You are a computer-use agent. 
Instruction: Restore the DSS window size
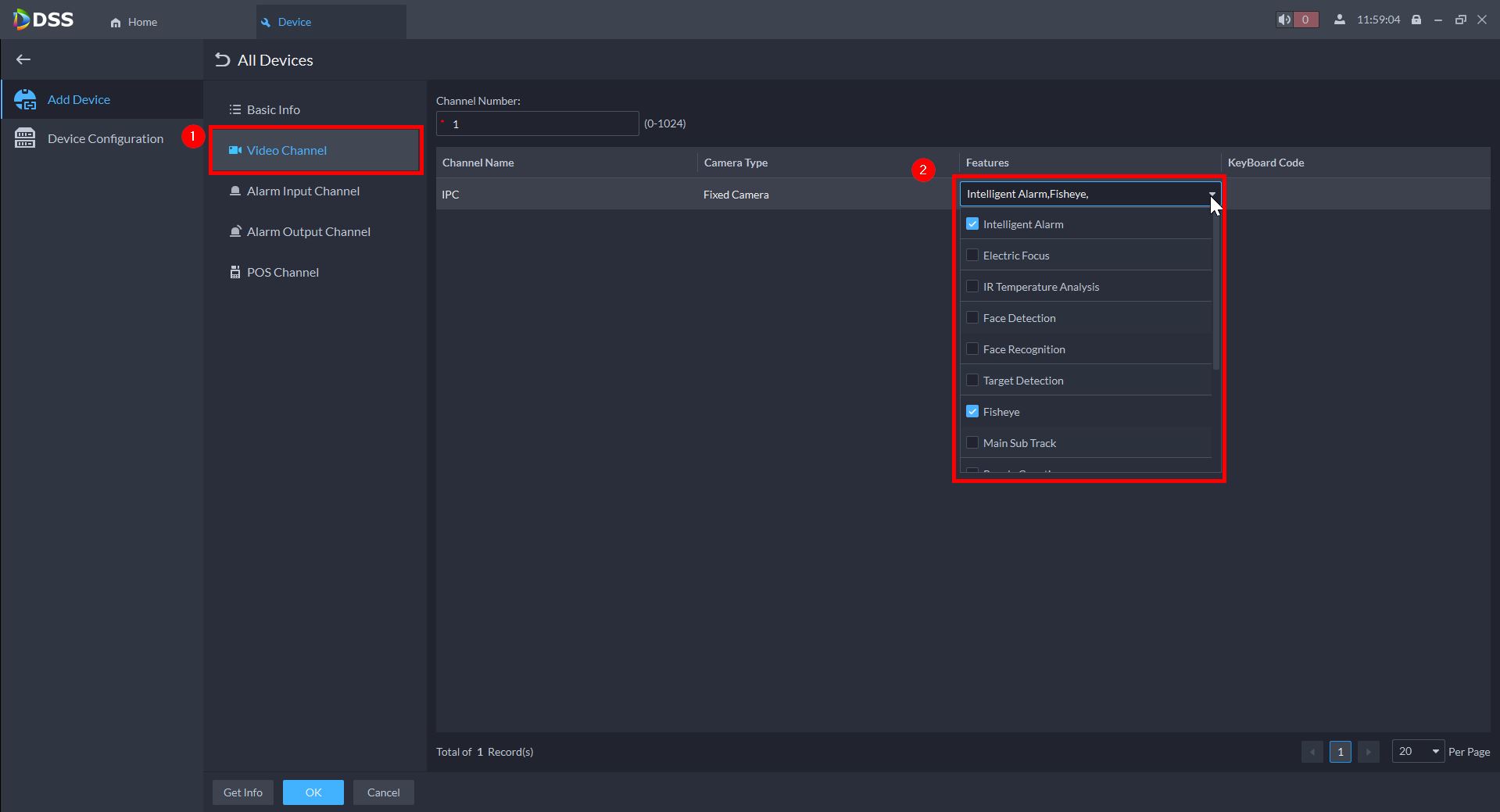pyautogui.click(x=1460, y=20)
